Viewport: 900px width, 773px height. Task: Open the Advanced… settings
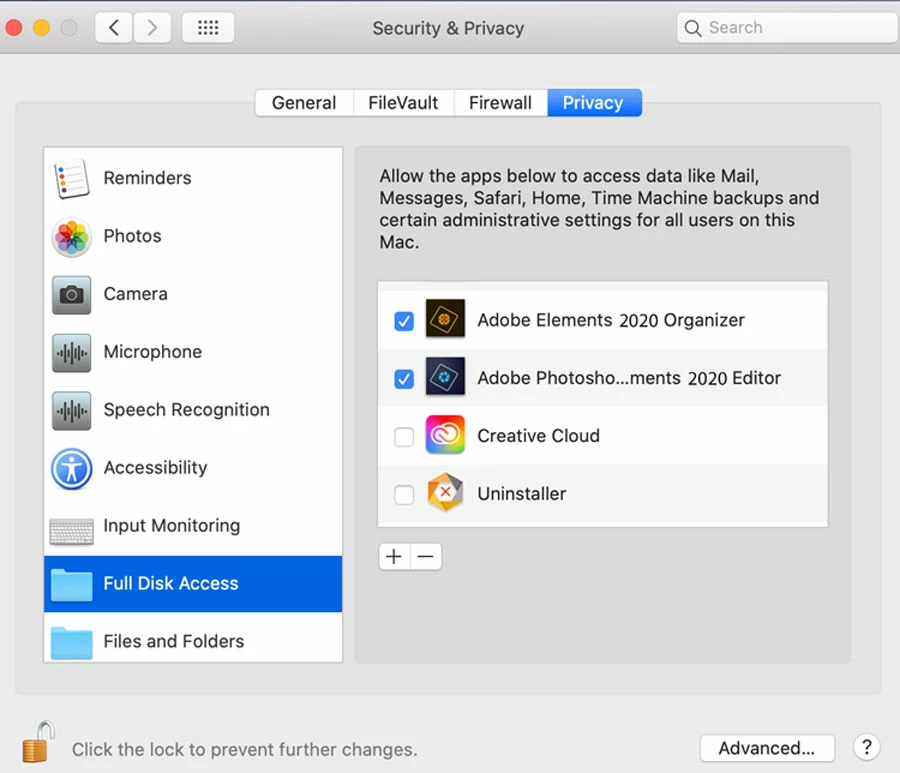pos(767,748)
